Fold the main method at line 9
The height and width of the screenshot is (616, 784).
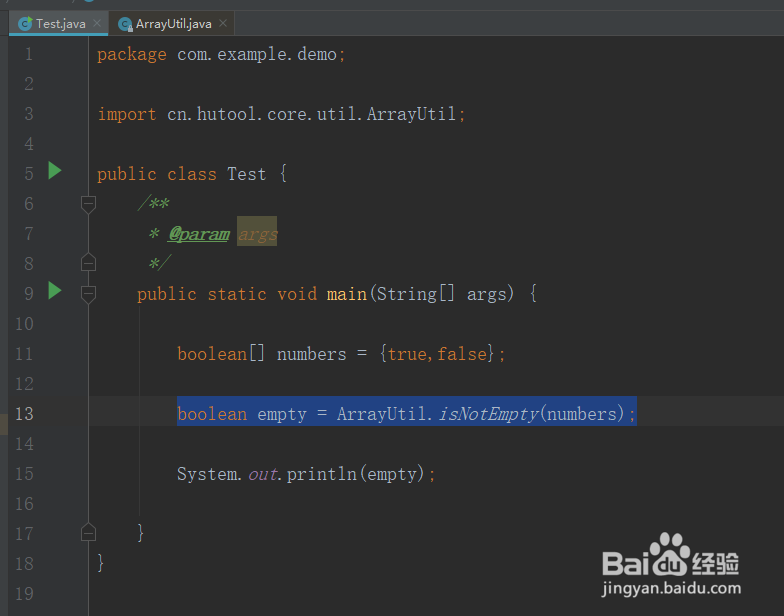88,294
